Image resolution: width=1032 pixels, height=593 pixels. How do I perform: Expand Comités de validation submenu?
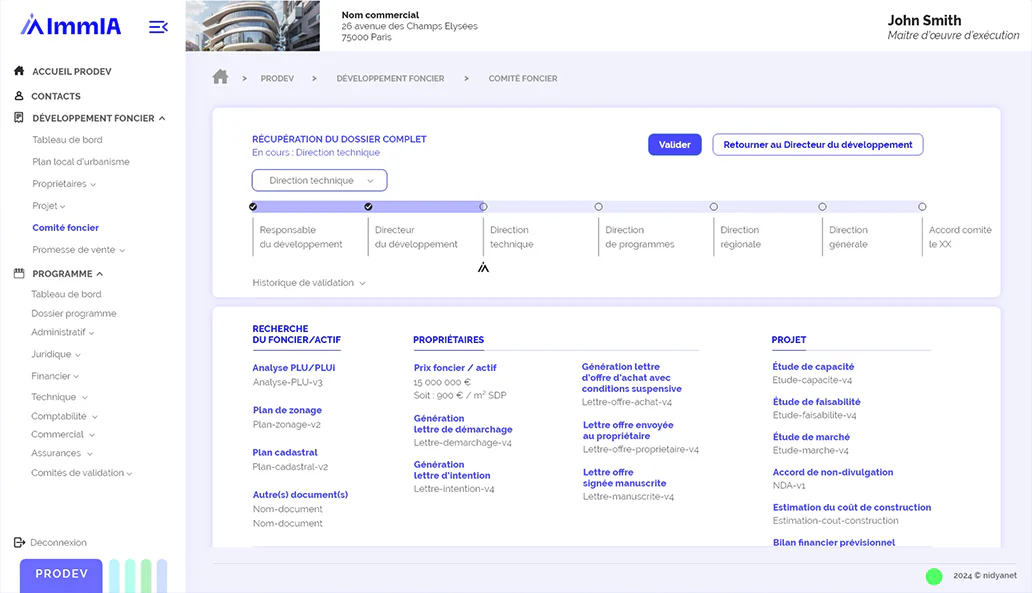pyautogui.click(x=129, y=473)
